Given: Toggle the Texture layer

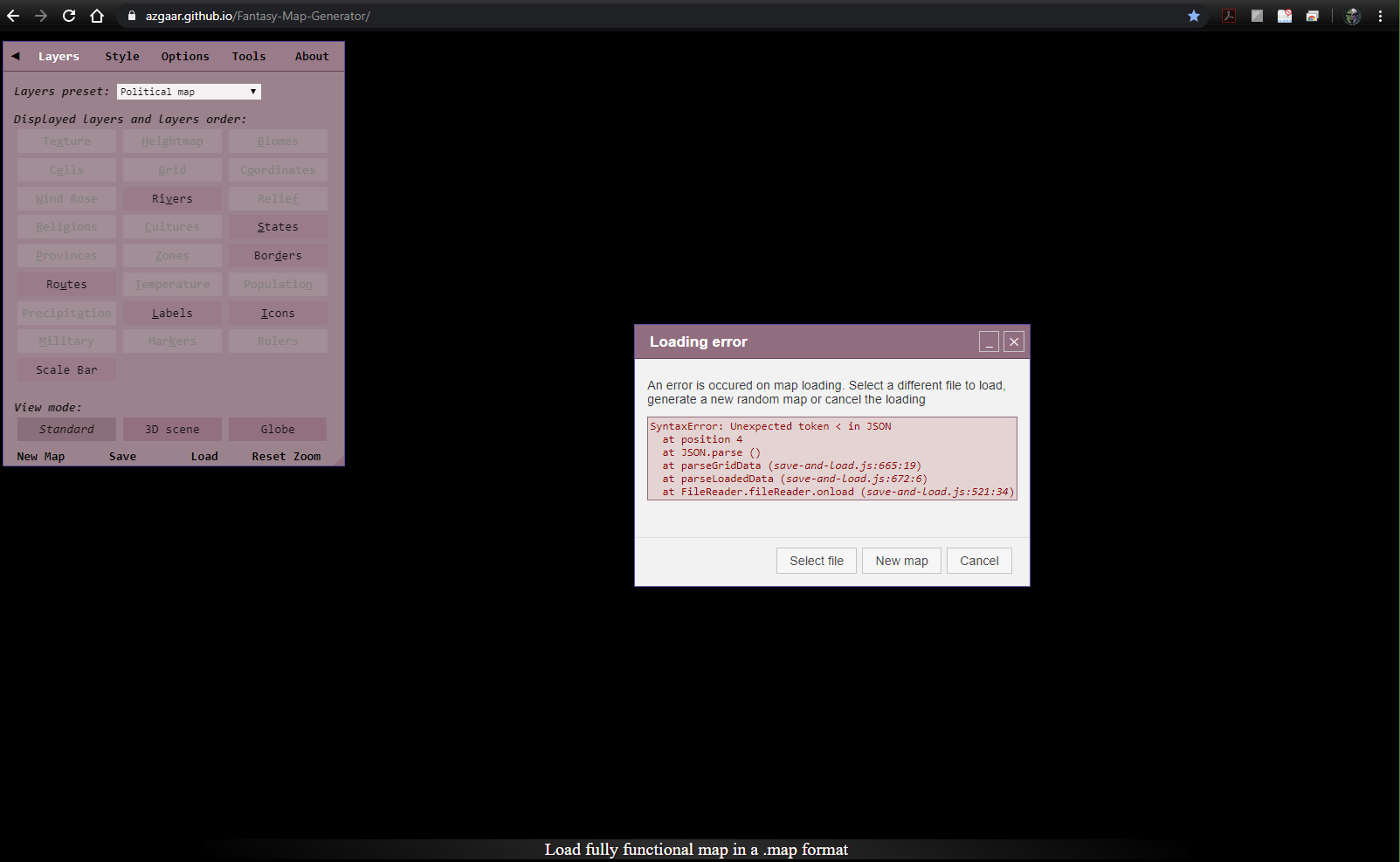Looking at the screenshot, I should 66,141.
